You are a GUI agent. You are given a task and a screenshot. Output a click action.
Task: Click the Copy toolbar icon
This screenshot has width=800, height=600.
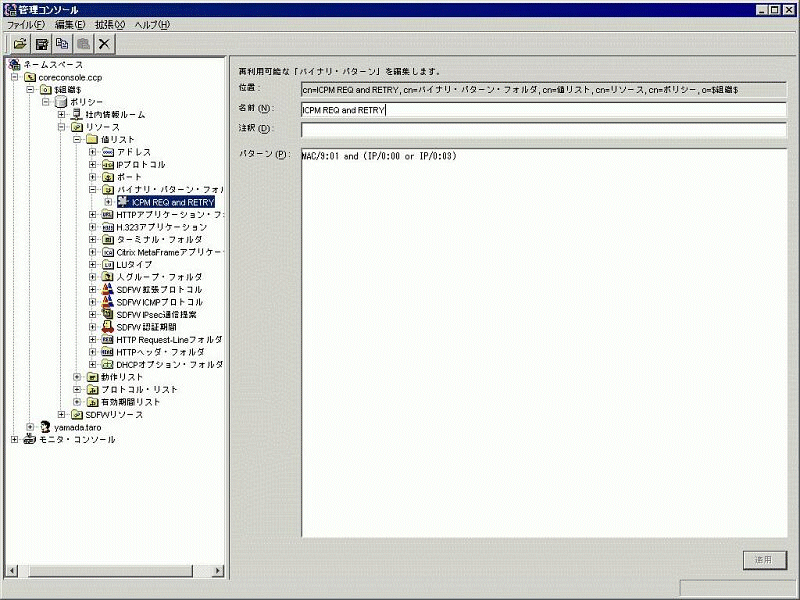tap(63, 44)
